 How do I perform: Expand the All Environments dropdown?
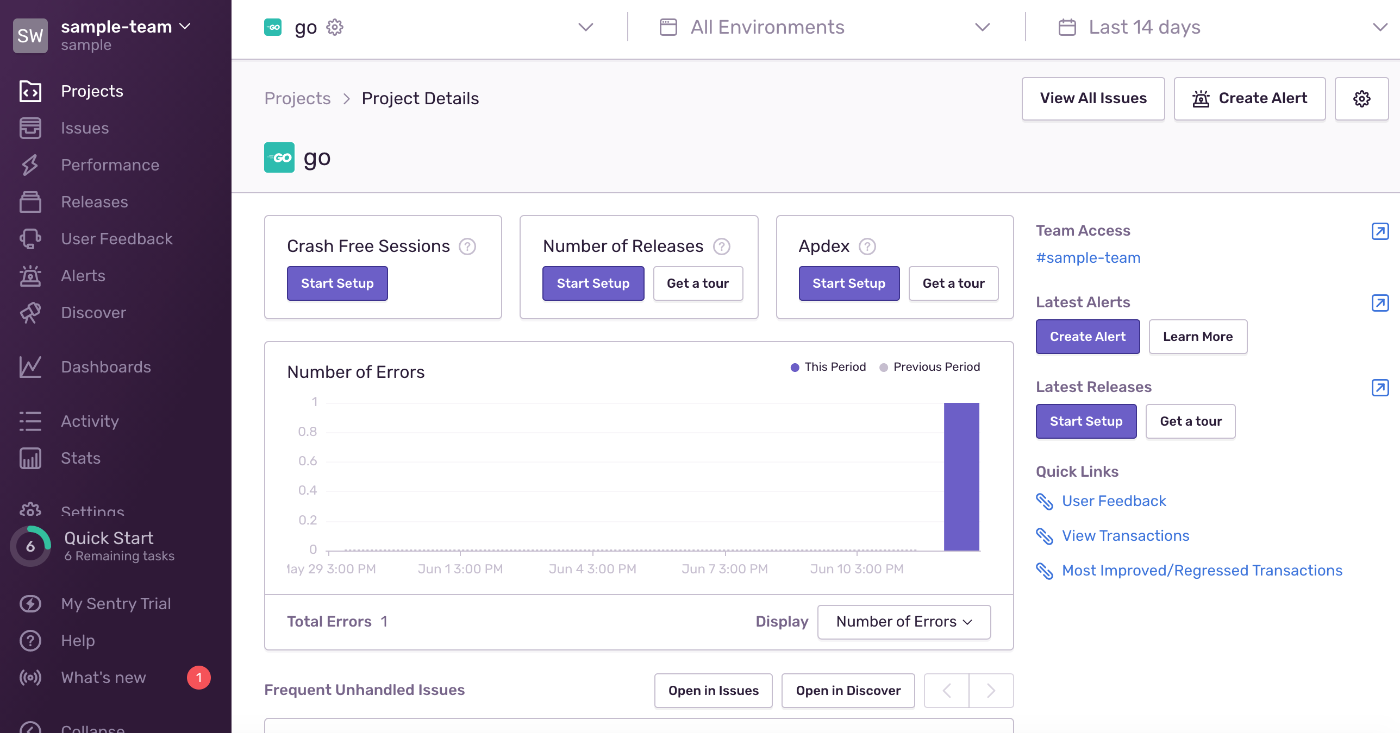(x=826, y=28)
